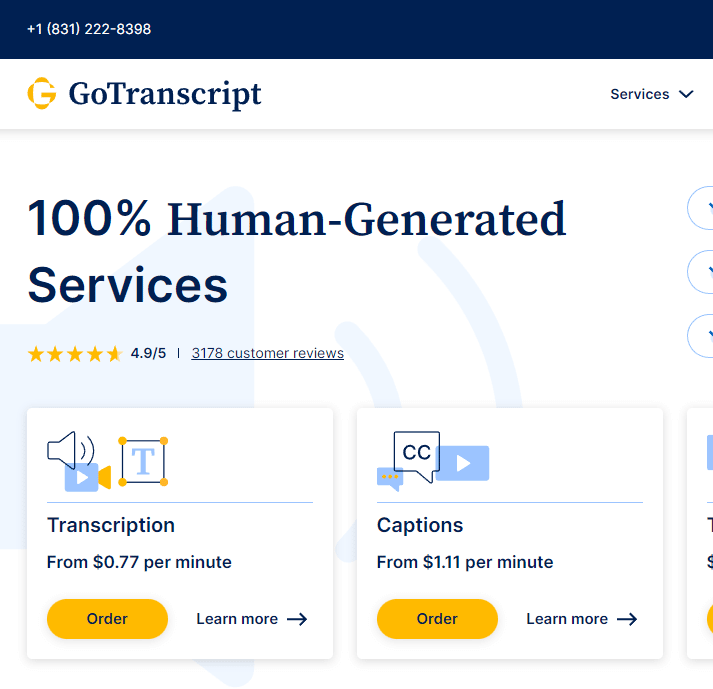Image resolution: width=713 pixels, height=689 pixels.
Task: Click the text box T icon
Action: tap(143, 461)
